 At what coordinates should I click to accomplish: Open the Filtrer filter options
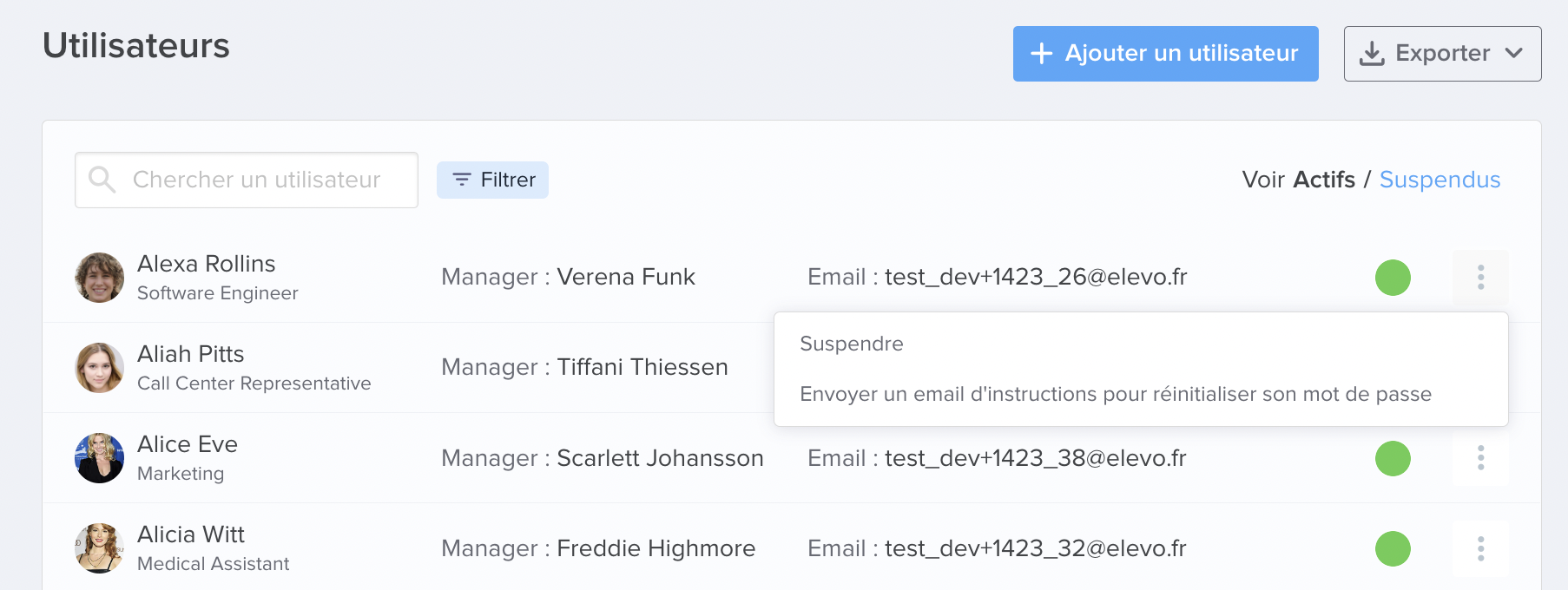click(x=492, y=180)
